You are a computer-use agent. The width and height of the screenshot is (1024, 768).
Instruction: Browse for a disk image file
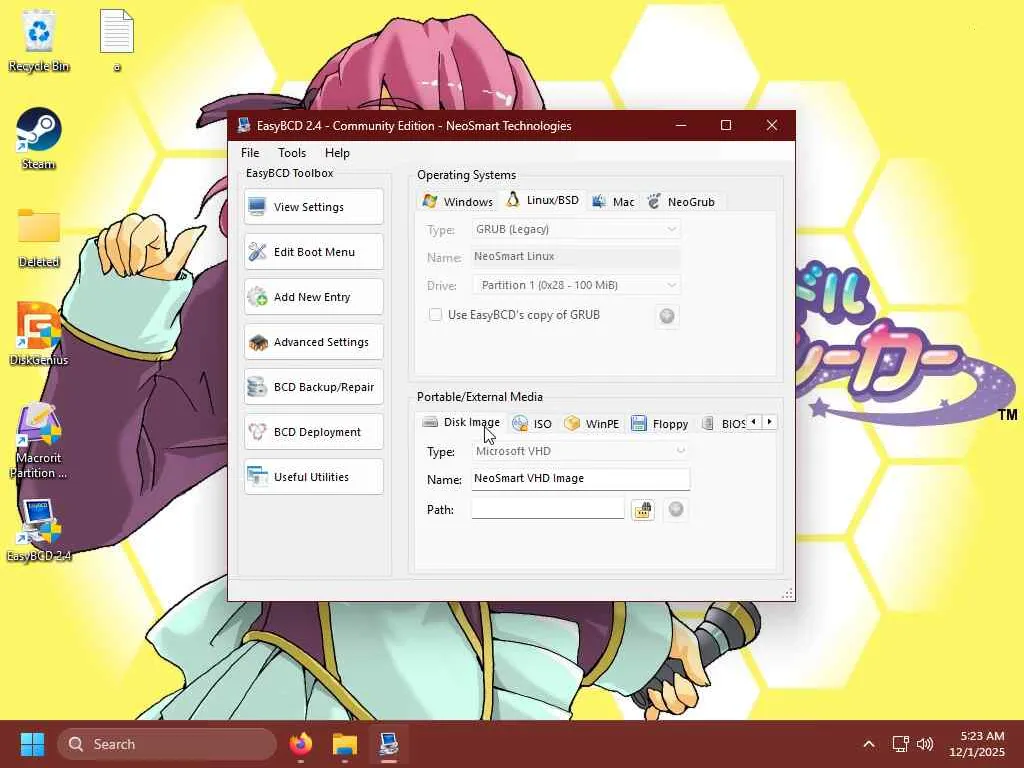tap(643, 509)
